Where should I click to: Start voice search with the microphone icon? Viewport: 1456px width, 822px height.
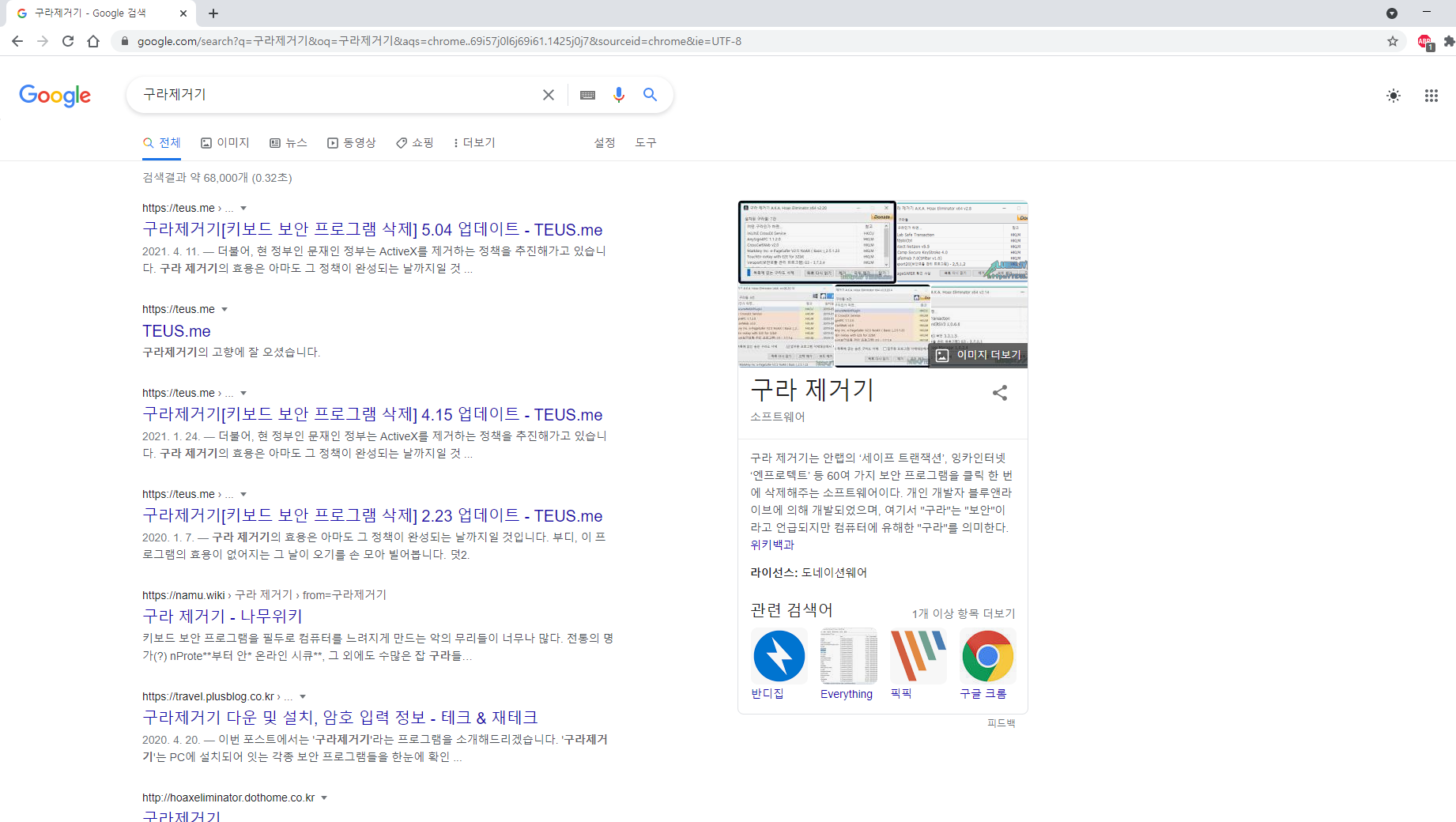(619, 95)
